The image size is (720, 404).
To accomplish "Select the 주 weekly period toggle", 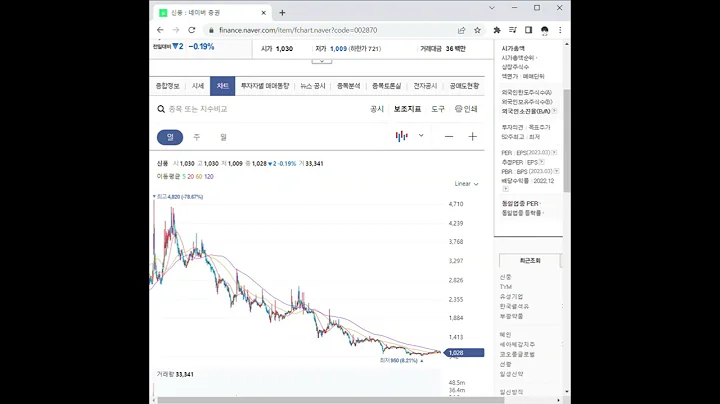I will (197, 137).
